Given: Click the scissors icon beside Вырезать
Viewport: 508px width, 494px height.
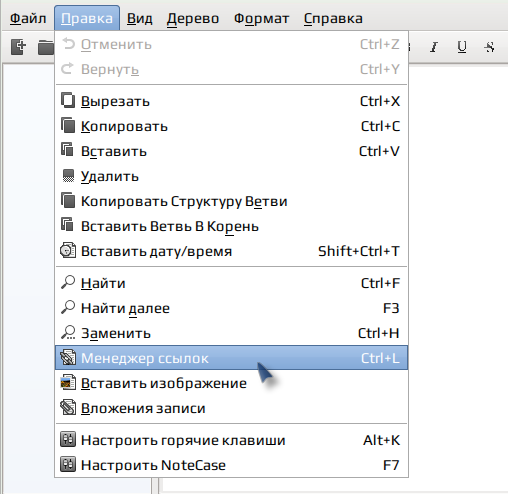Looking at the screenshot, I should point(68,101).
